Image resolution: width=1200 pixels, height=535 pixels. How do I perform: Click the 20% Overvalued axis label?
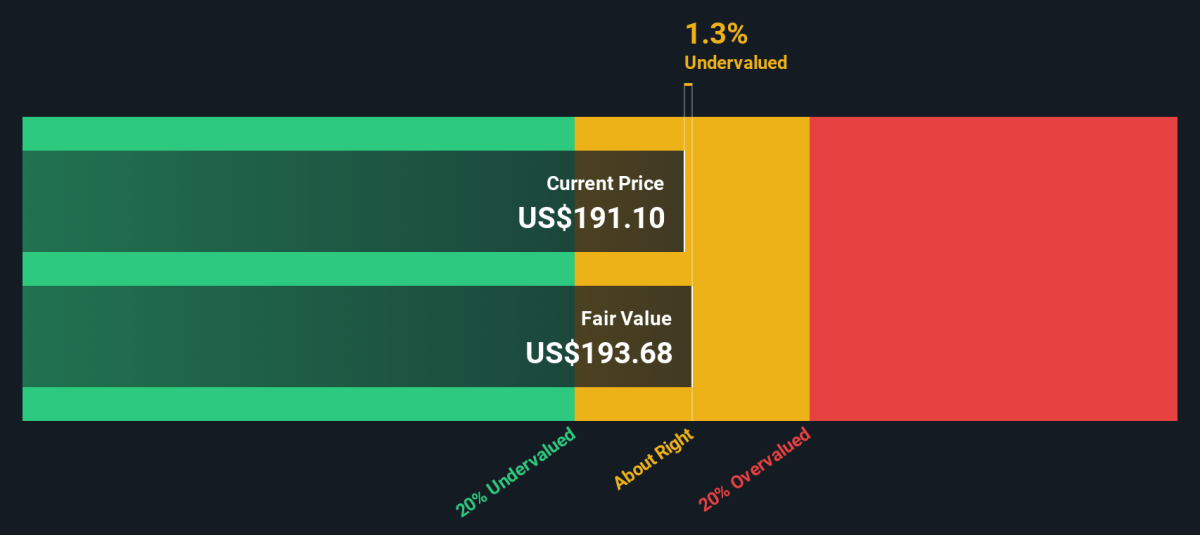point(755,470)
